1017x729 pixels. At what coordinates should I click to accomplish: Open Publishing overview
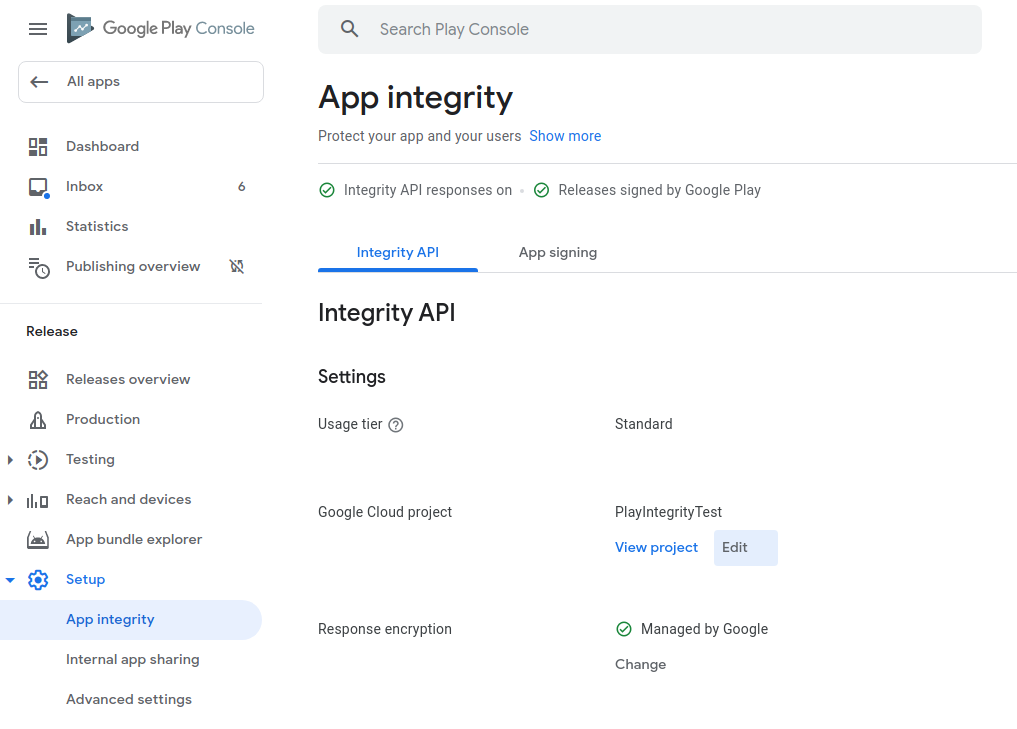pyautogui.click(x=132, y=266)
